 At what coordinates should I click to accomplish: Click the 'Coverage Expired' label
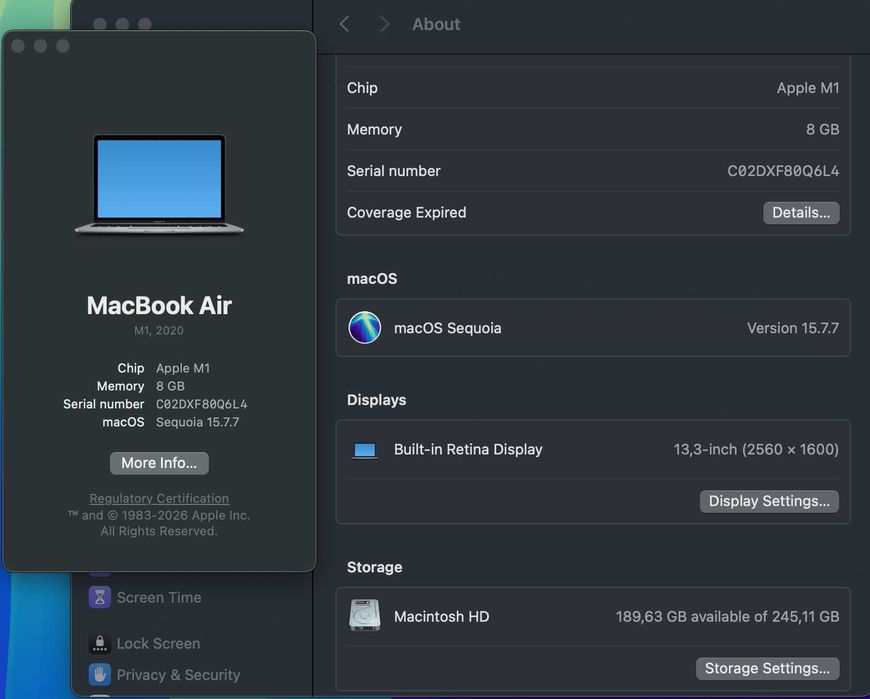(406, 212)
